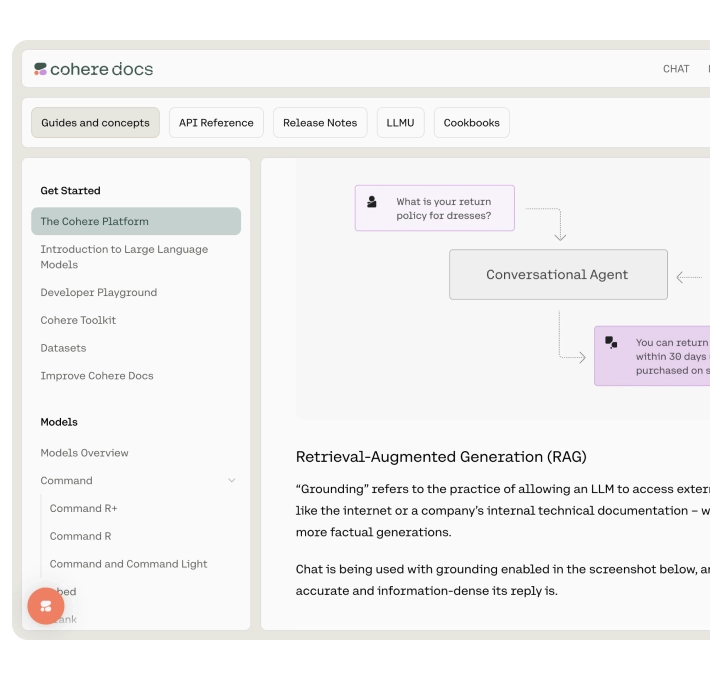Click the CHAT link in header
710x680 pixels.
pos(676,69)
